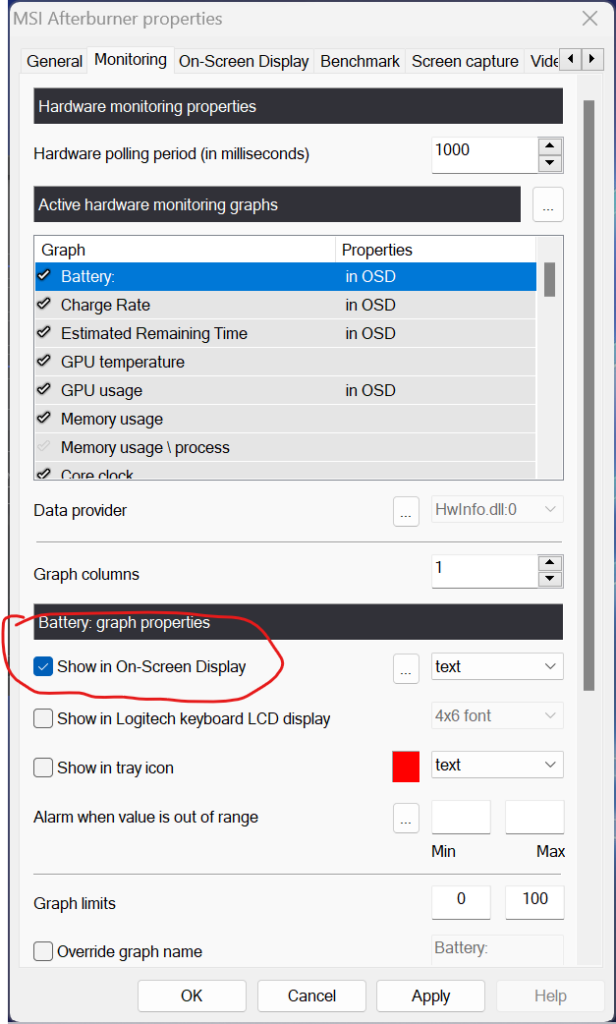The width and height of the screenshot is (616, 1024).
Task: Open ellipsis button next to On-Screen Display option
Action: pyautogui.click(x=406, y=669)
